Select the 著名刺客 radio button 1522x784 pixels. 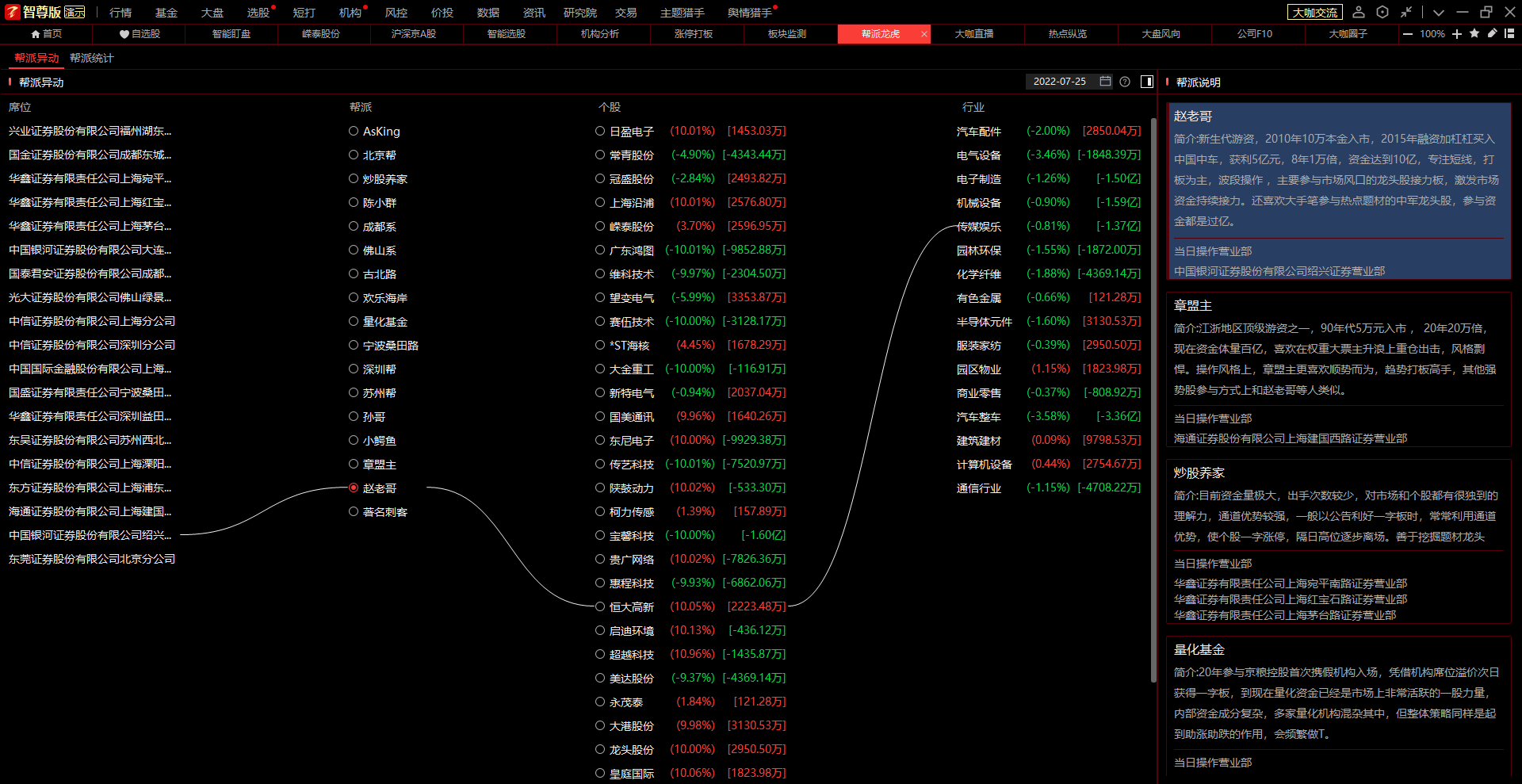pos(354,511)
